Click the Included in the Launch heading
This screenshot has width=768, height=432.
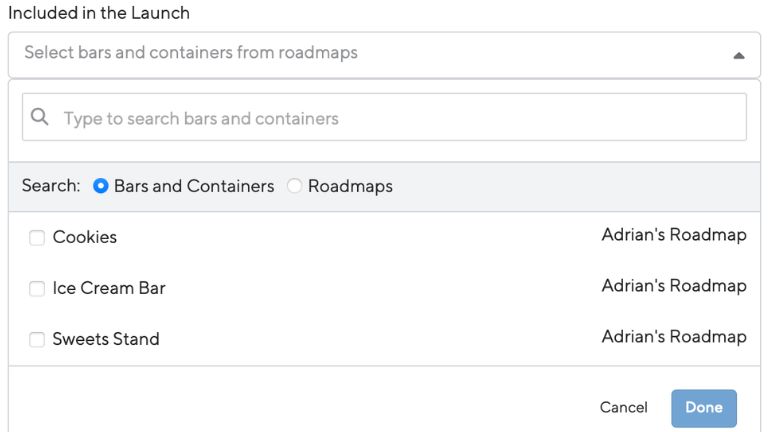[x=99, y=13]
